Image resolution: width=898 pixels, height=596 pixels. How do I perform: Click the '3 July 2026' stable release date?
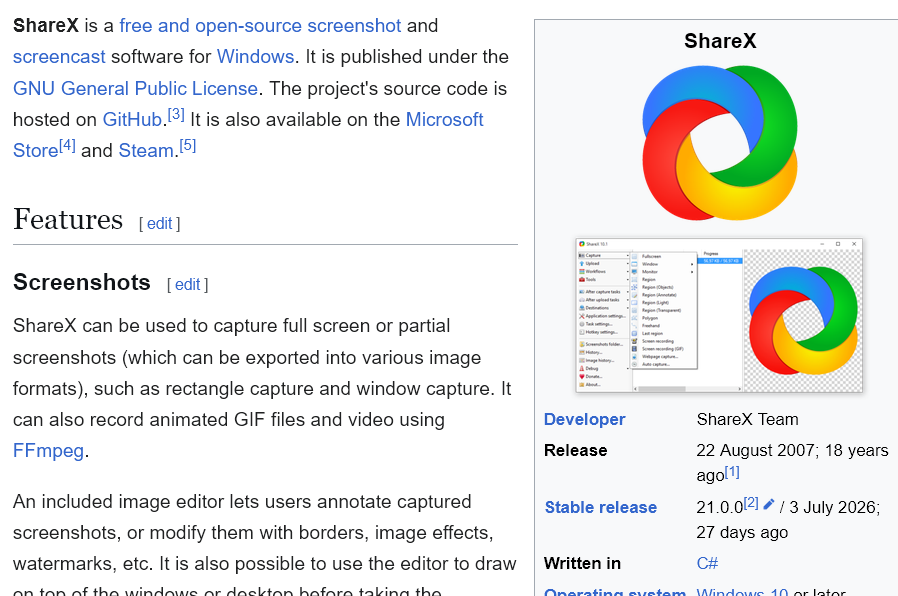tap(832, 507)
